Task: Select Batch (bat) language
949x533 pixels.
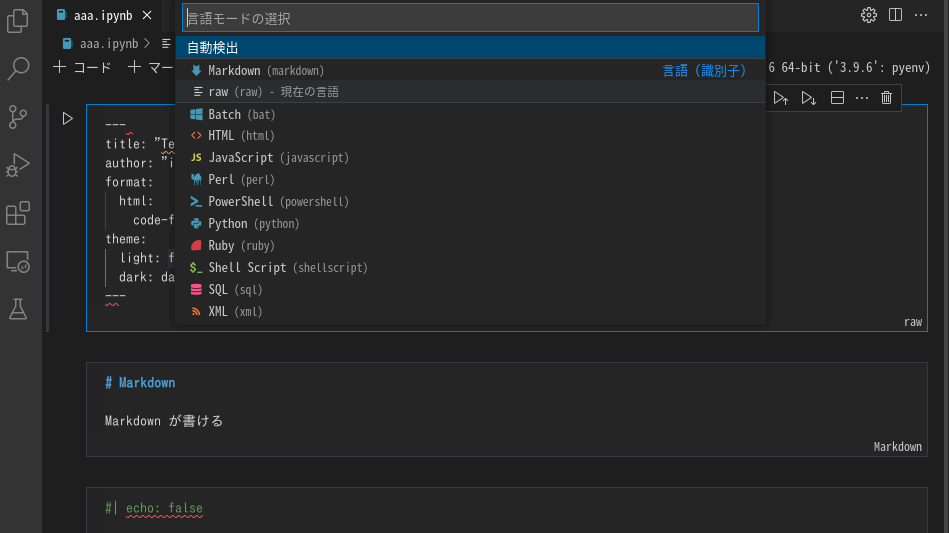Action: [470, 114]
